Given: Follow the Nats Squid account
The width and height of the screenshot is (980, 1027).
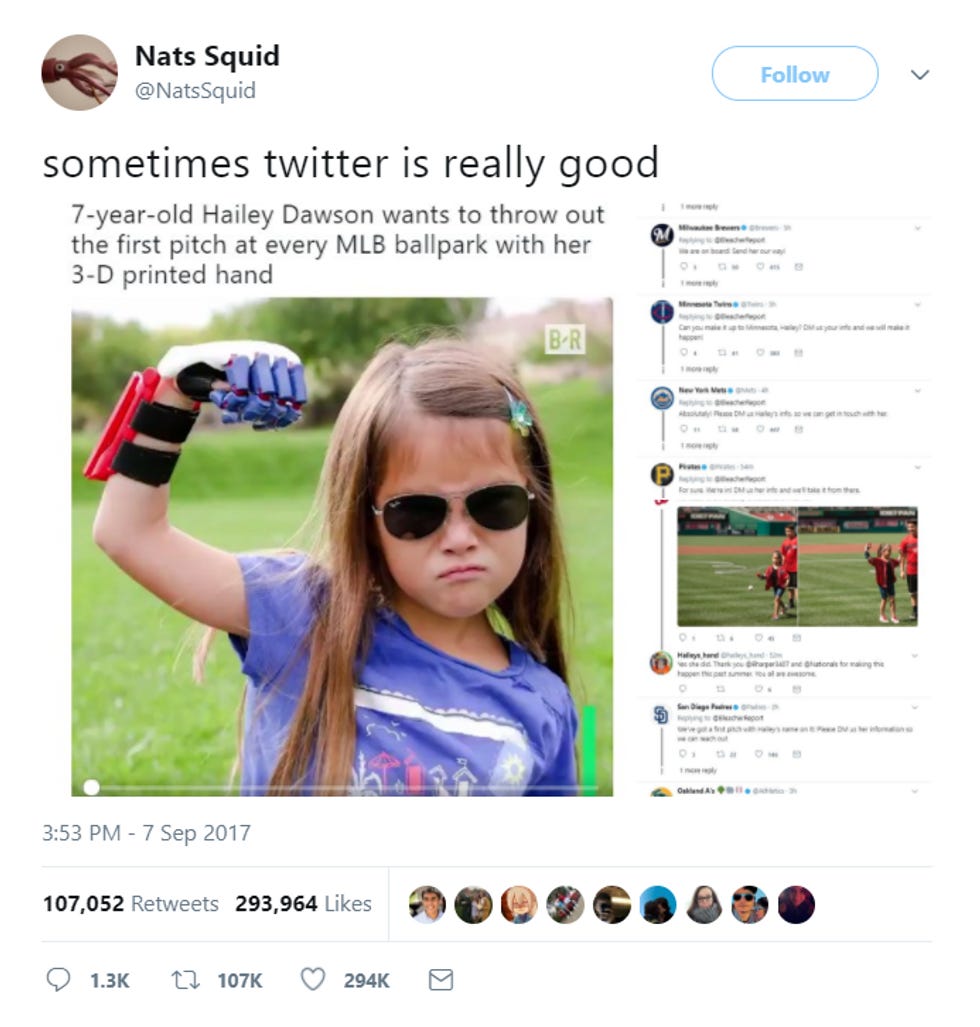Looking at the screenshot, I should [795, 73].
